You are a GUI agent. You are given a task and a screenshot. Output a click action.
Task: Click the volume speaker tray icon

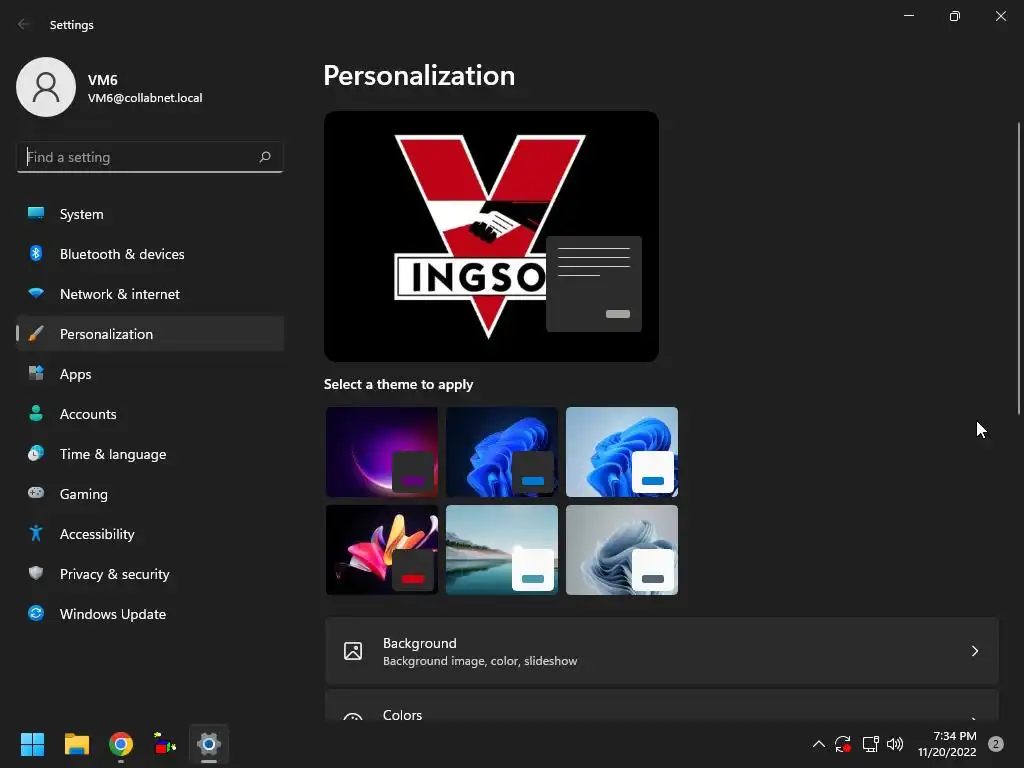[x=895, y=744]
